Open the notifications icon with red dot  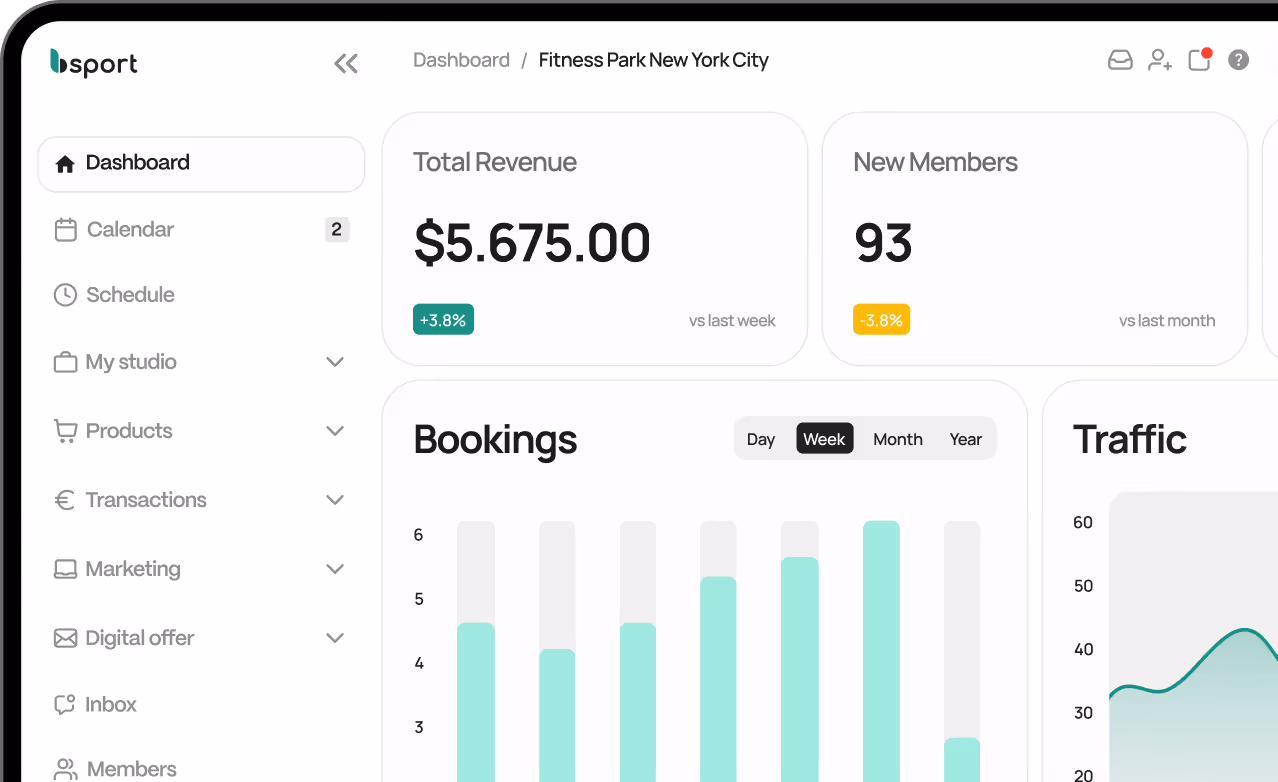coord(1198,60)
